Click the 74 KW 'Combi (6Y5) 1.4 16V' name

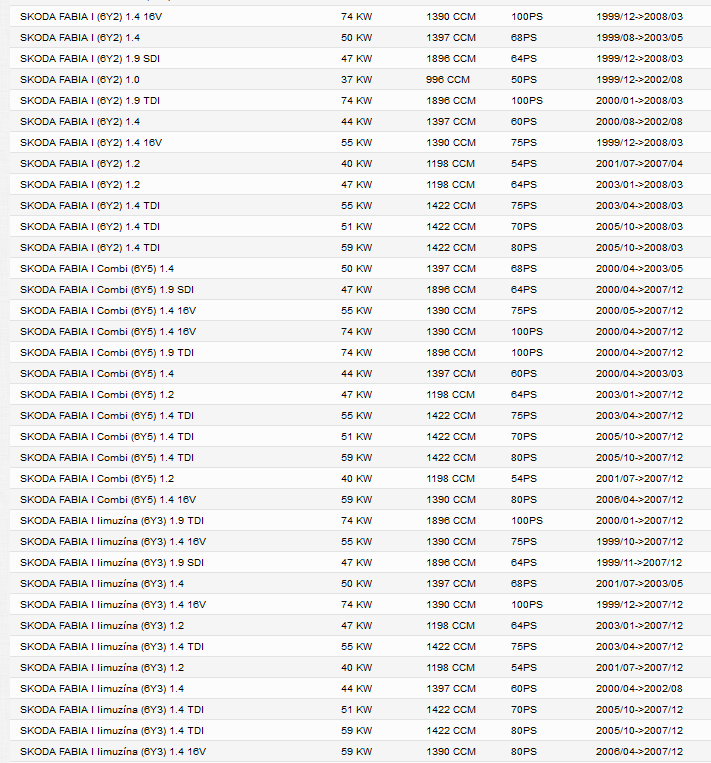(x=108, y=332)
